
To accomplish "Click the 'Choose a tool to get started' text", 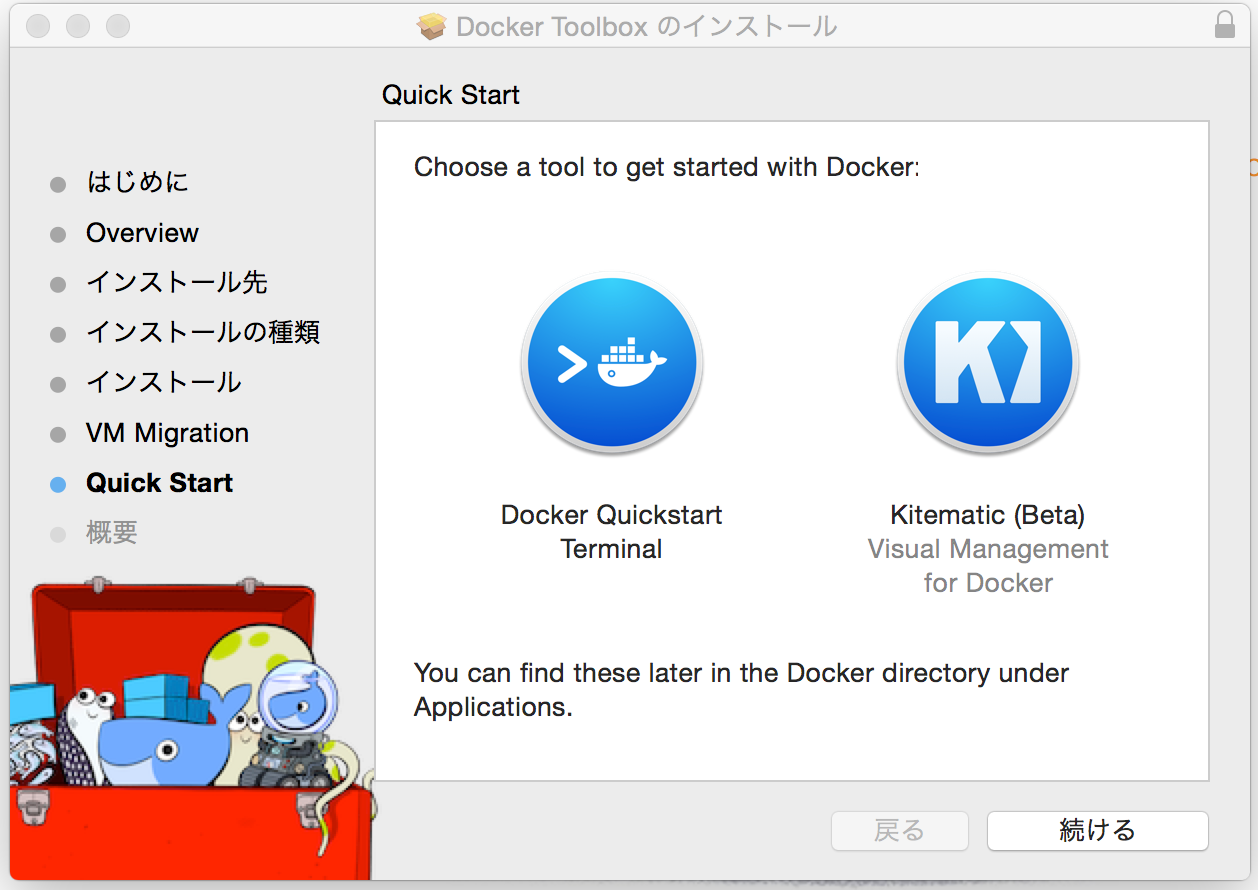I will click(x=666, y=167).
